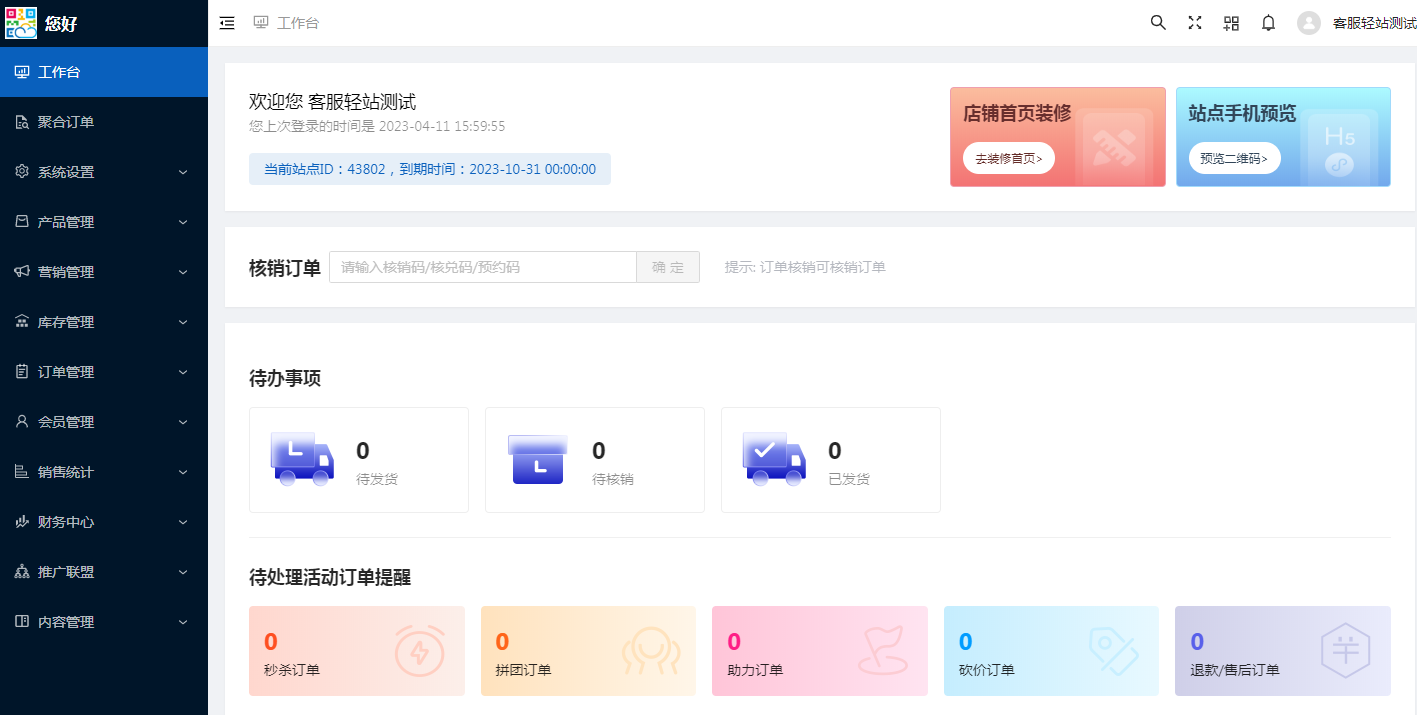This screenshot has width=1417, height=715.
Task: Click the search magnifier icon in header
Action: (1158, 23)
